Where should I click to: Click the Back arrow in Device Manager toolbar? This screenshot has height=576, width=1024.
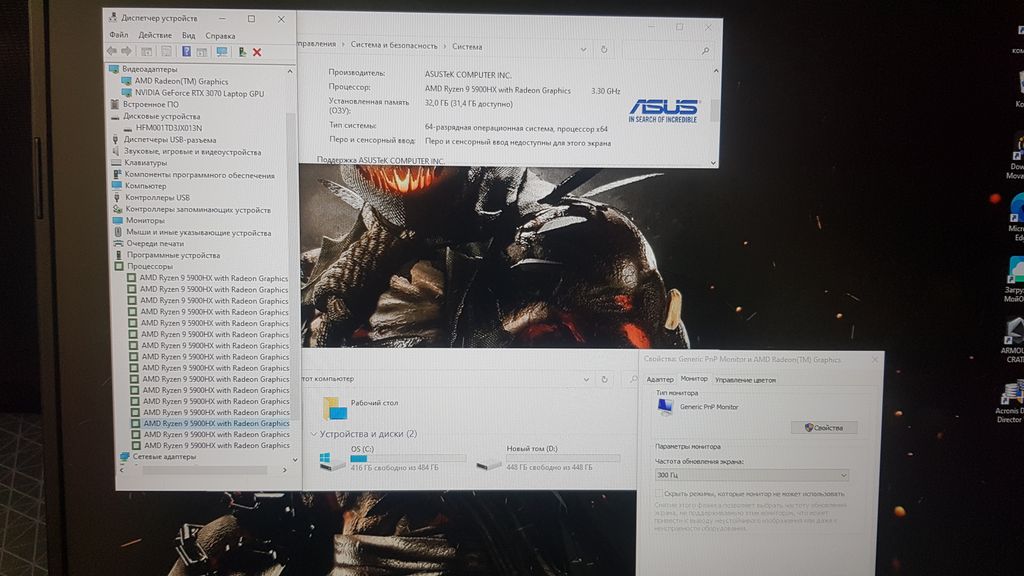111,51
